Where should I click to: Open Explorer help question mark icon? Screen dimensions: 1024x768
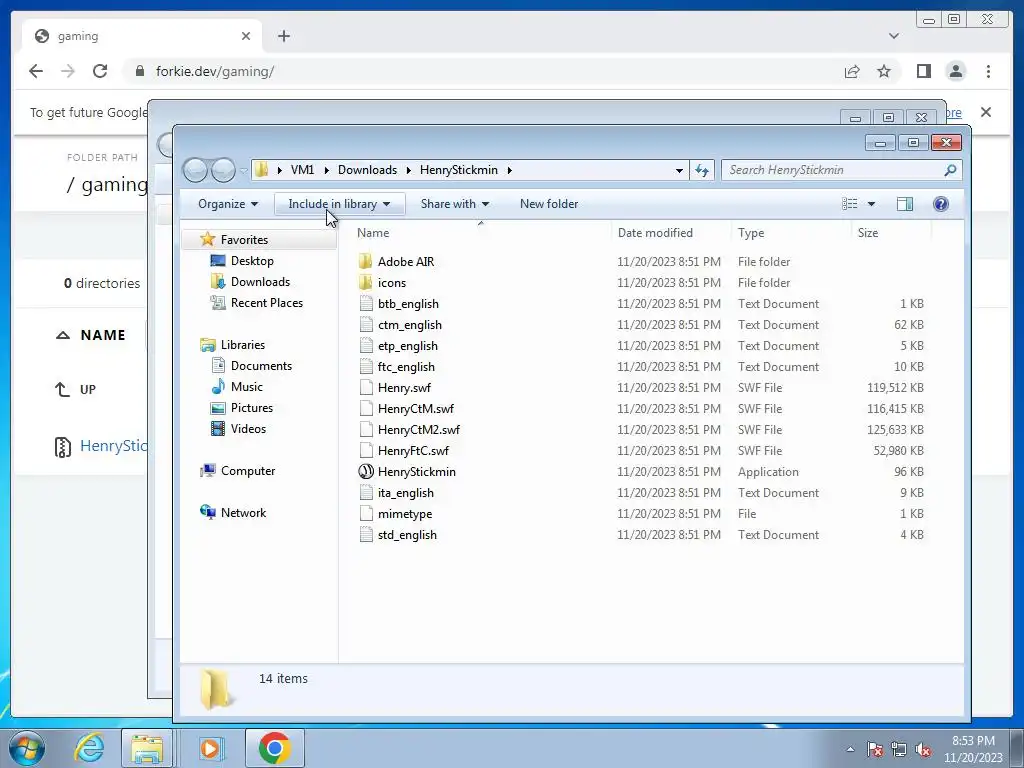[940, 204]
